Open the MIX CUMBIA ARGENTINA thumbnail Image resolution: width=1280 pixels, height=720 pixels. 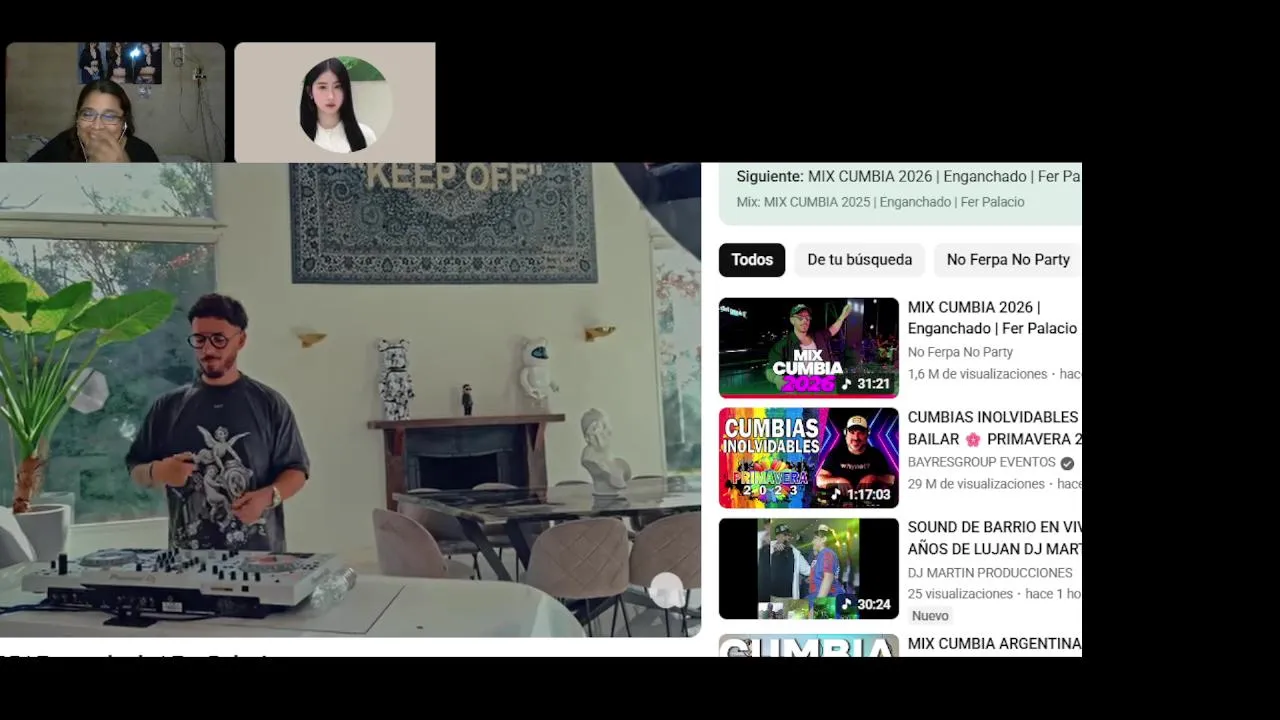click(x=809, y=646)
